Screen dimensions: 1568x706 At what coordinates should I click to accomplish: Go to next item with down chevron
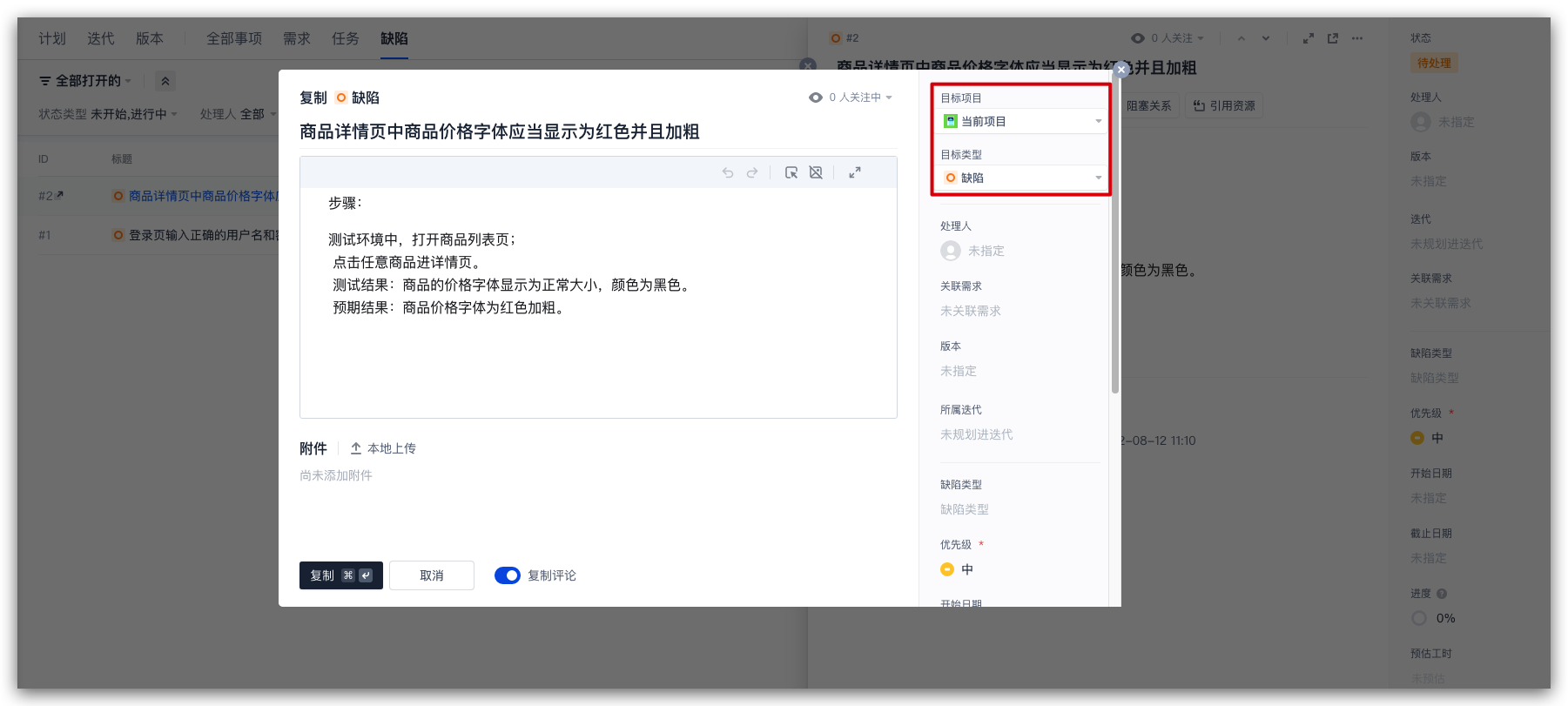(1266, 38)
